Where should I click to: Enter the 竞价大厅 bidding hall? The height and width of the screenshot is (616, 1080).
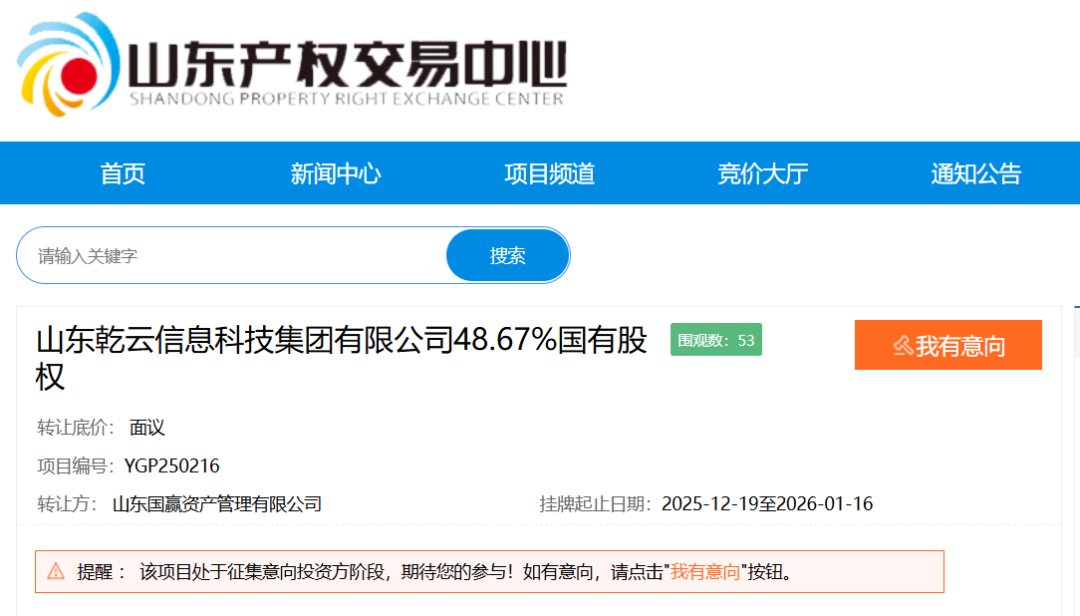pyautogui.click(x=761, y=173)
